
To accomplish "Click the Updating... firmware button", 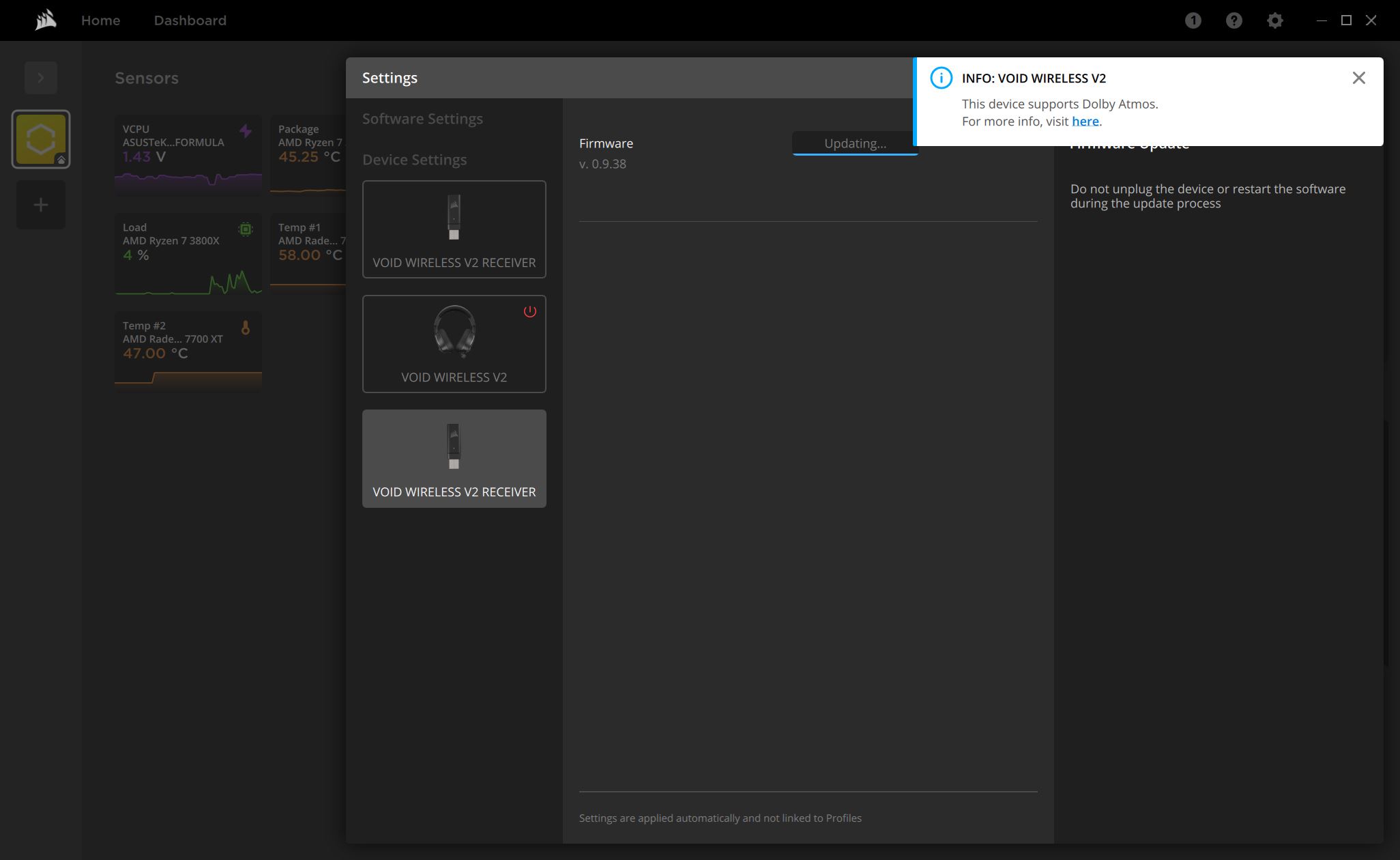I will point(855,143).
